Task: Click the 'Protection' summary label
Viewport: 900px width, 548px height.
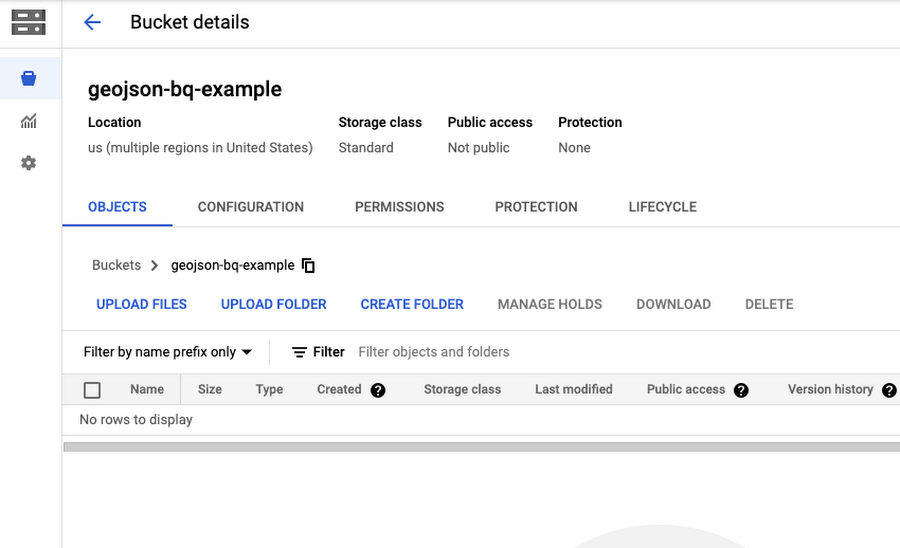Action: point(590,122)
